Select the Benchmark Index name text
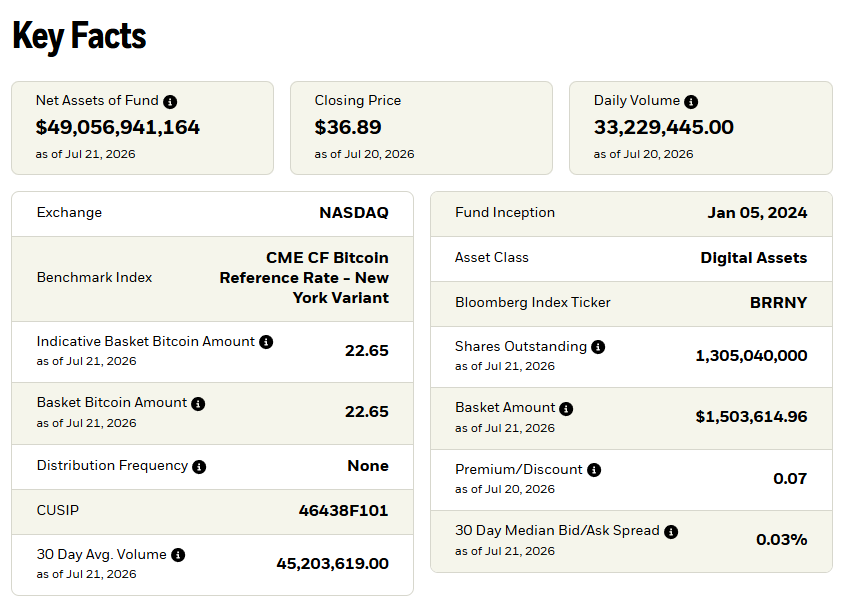This screenshot has width=843, height=602. 304,278
